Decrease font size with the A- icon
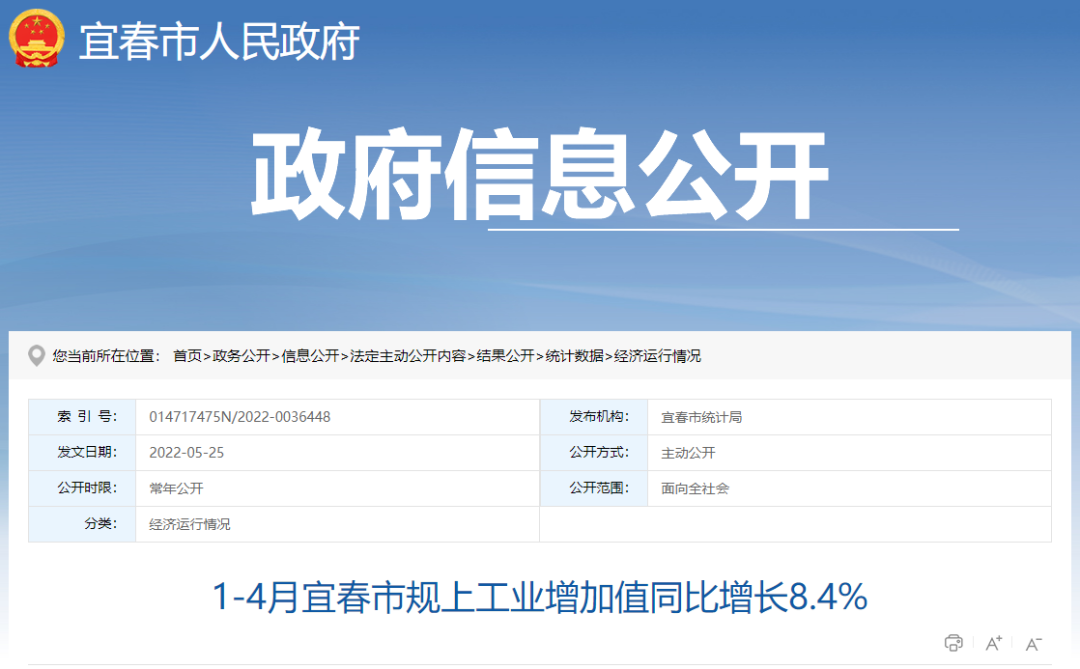The width and height of the screenshot is (1080, 669). pos(1032,643)
